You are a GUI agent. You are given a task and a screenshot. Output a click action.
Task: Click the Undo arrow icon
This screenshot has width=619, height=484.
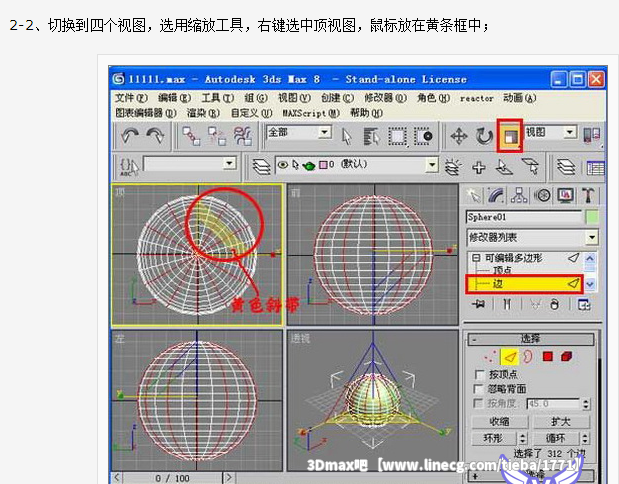(x=130, y=136)
